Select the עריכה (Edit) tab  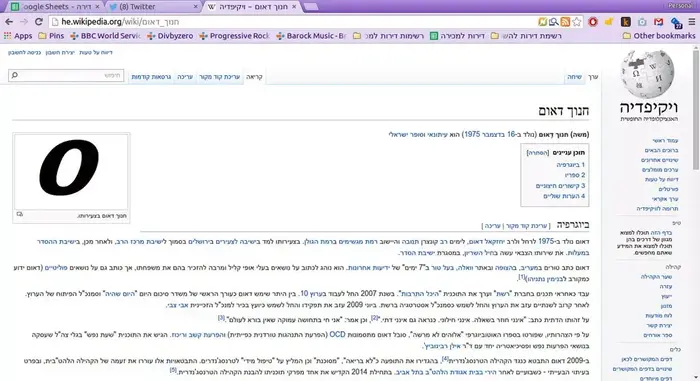coord(185,77)
